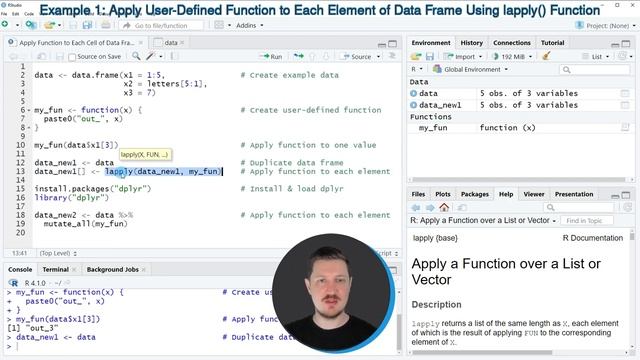This screenshot has height=360, width=640.
Task: Click the compile report notebook icon
Action: [x=173, y=56]
